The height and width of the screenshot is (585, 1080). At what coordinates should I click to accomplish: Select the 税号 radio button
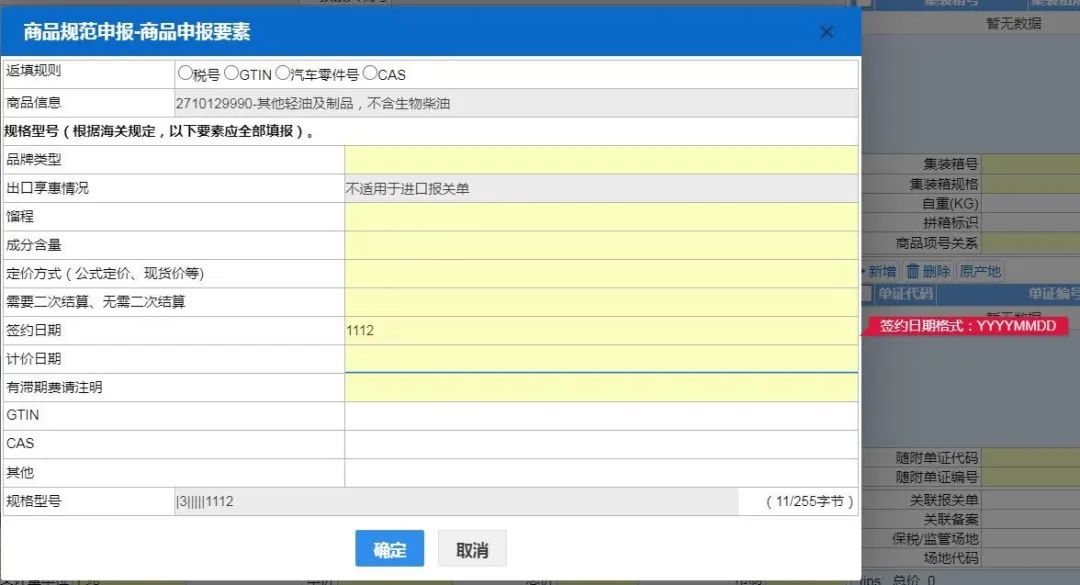click(185, 73)
